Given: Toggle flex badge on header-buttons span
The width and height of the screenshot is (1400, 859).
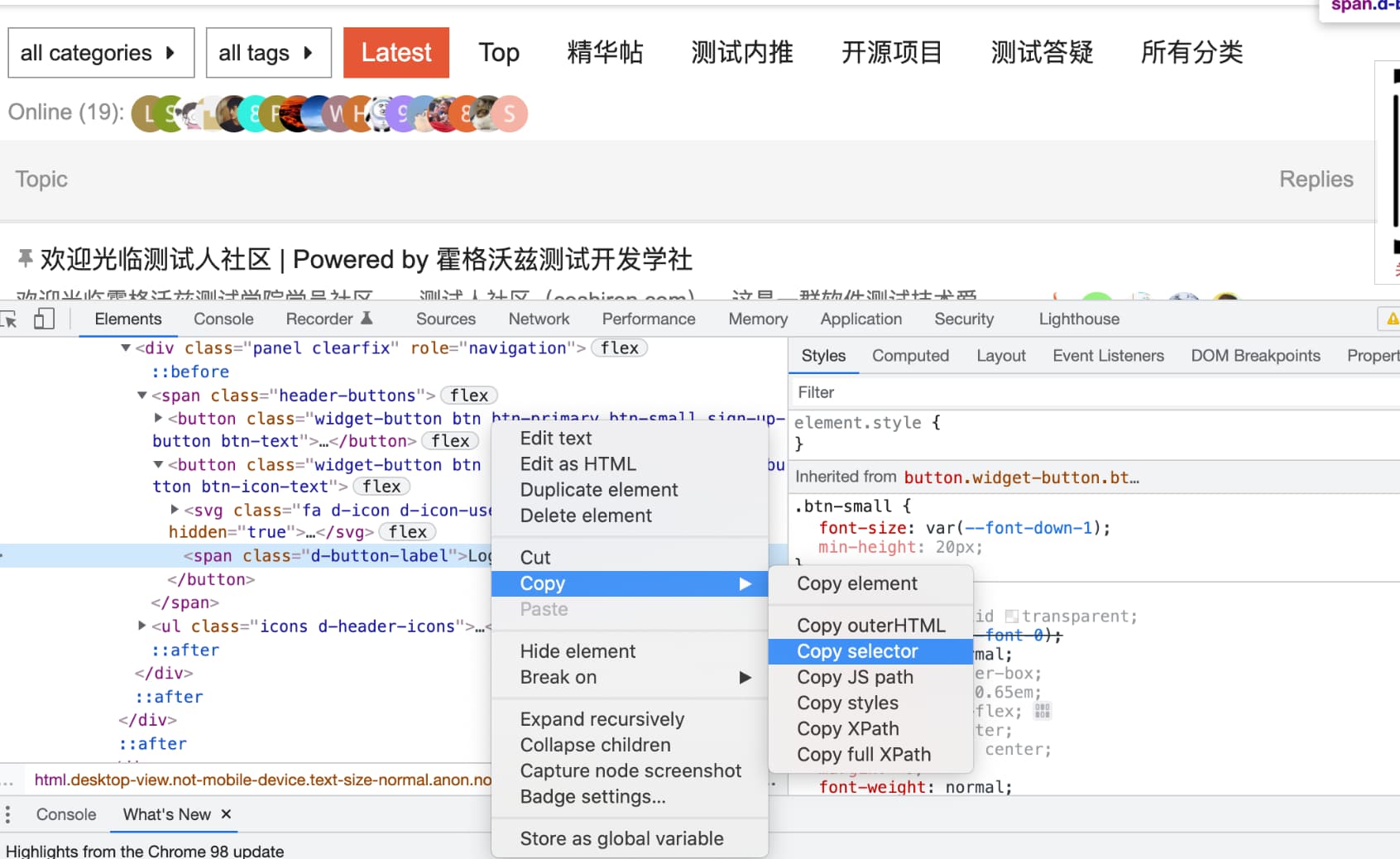Looking at the screenshot, I should click(468, 396).
